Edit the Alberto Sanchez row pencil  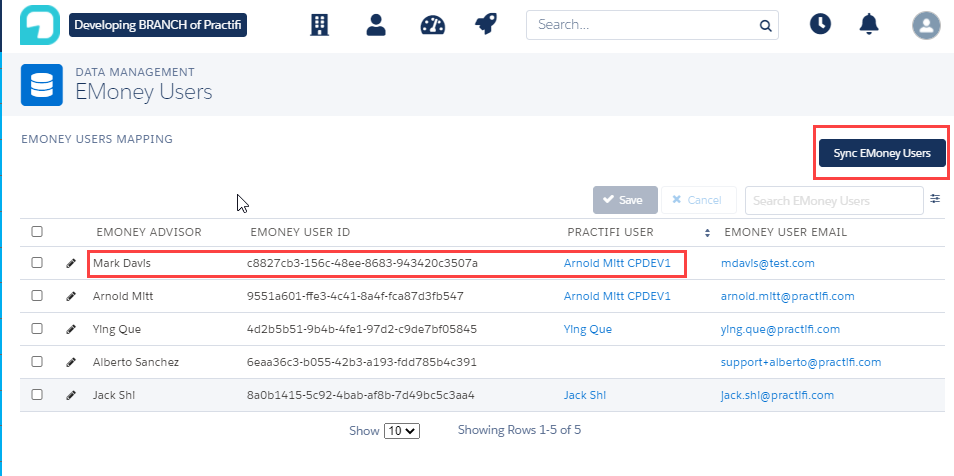click(71, 362)
